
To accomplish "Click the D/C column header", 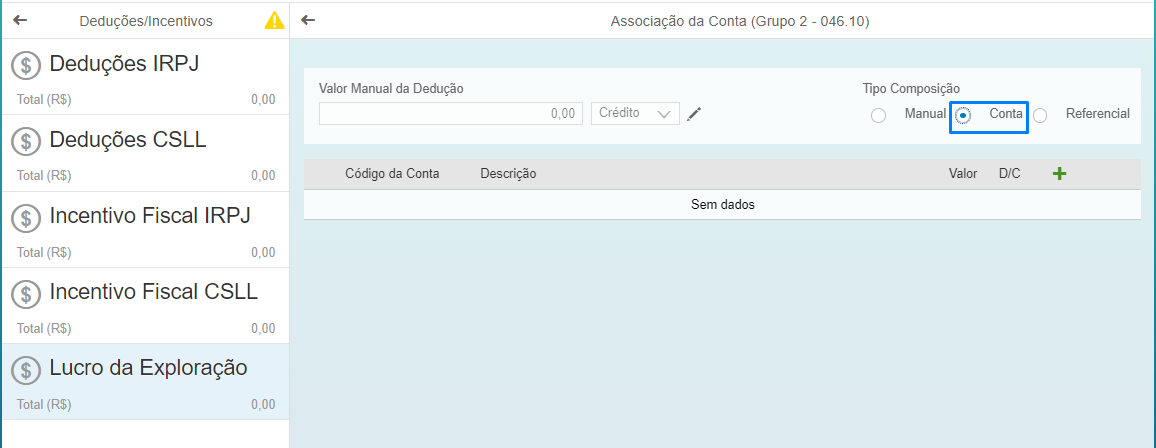I will pos(1010,174).
